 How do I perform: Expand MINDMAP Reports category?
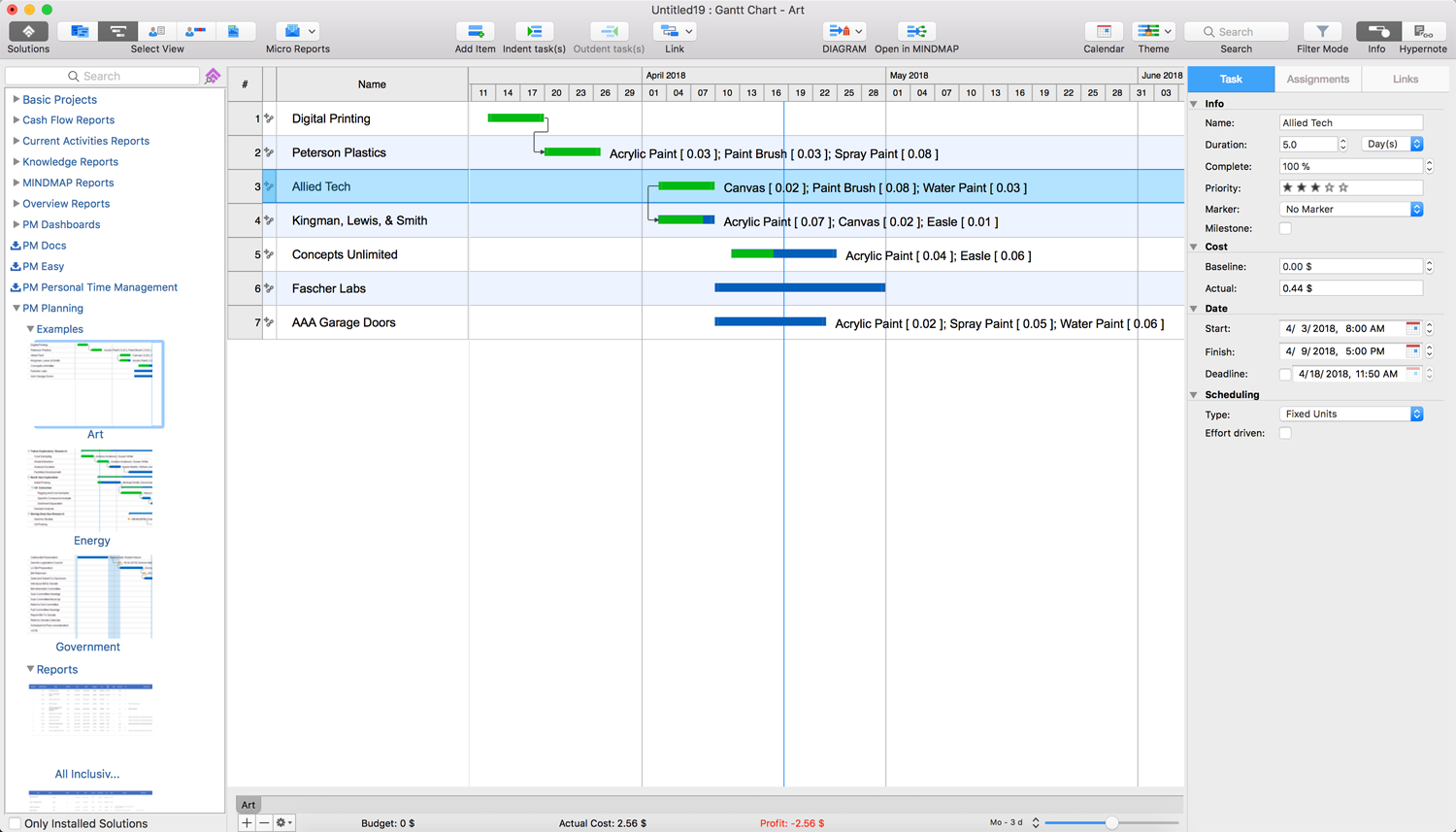pos(16,183)
